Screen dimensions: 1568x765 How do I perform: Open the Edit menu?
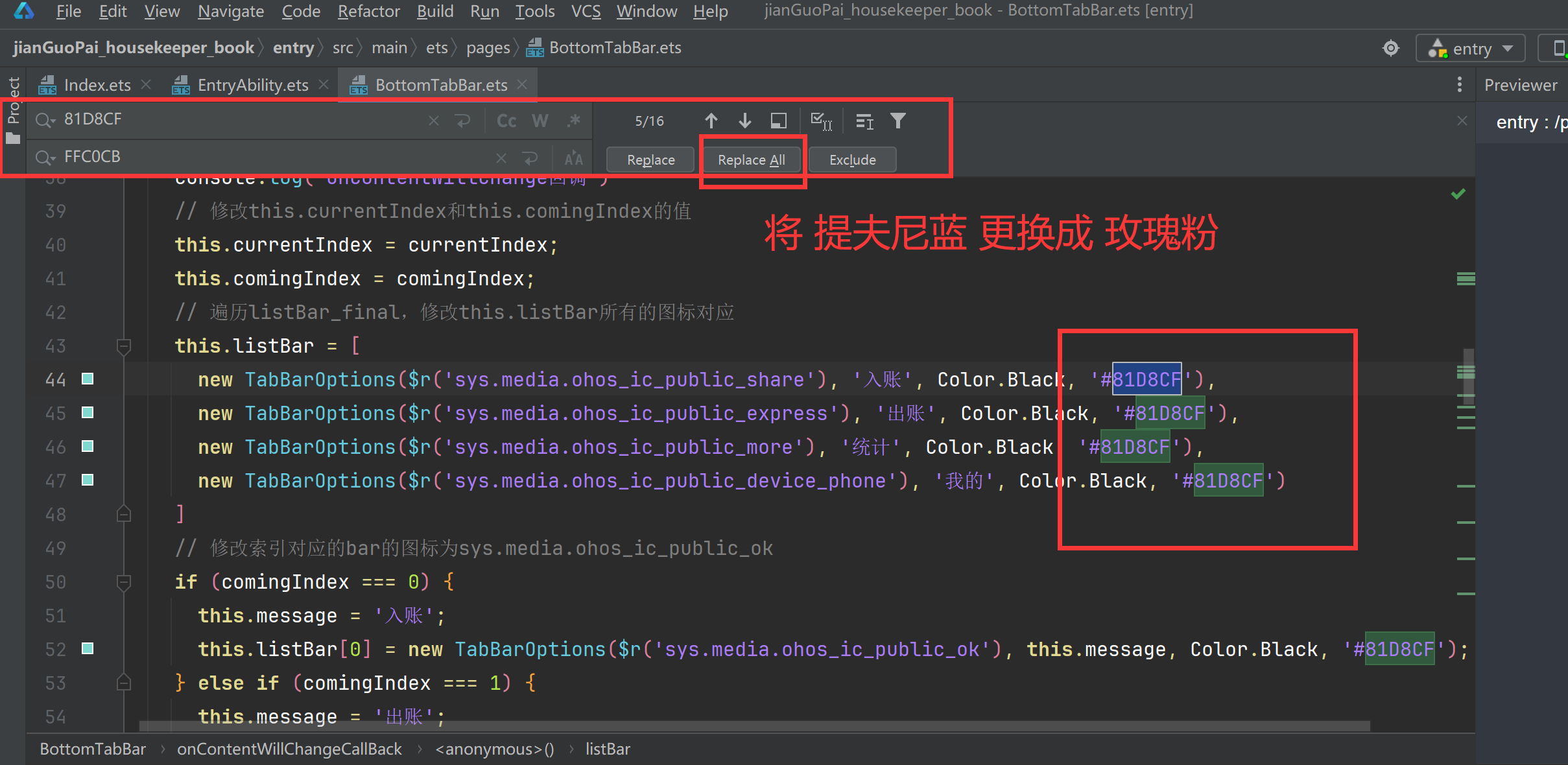point(113,11)
